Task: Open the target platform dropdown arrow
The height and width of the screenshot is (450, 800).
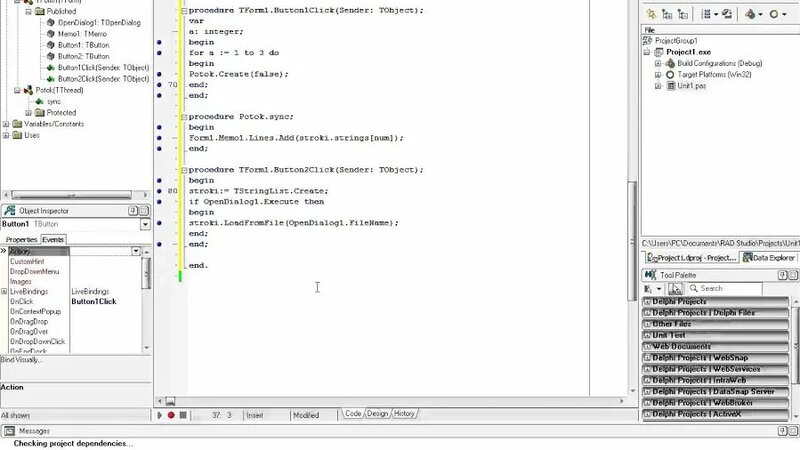Action: (784, 14)
